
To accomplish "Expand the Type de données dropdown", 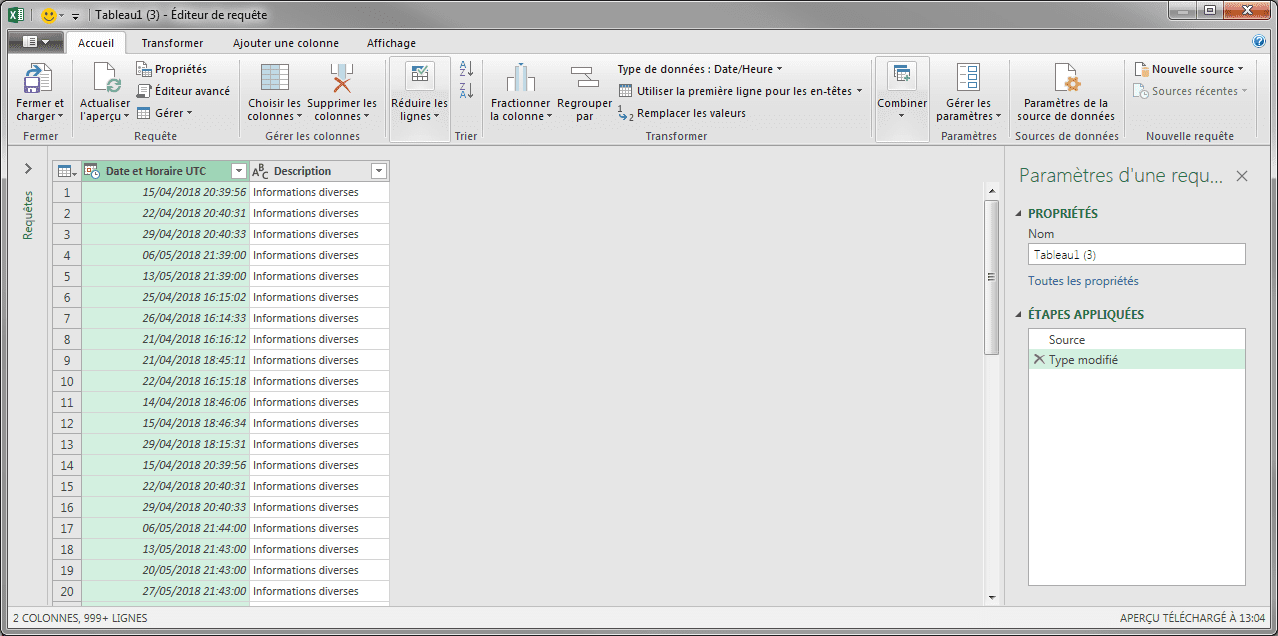I will click(700, 69).
